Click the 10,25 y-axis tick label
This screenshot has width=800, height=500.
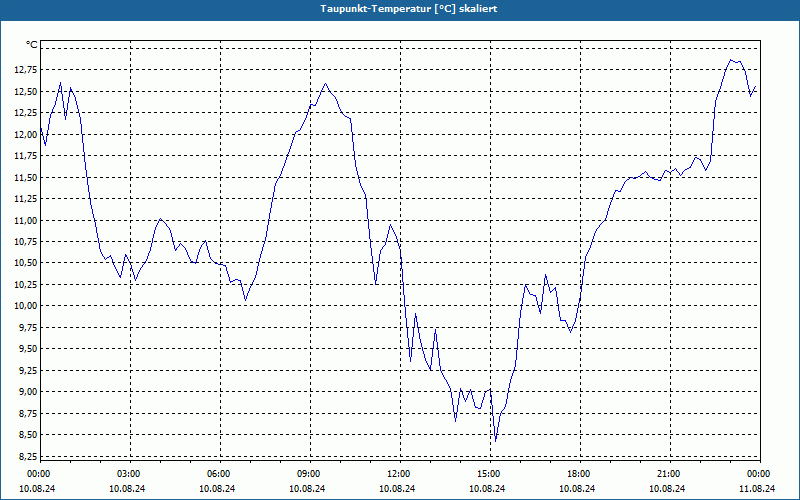pos(26,285)
